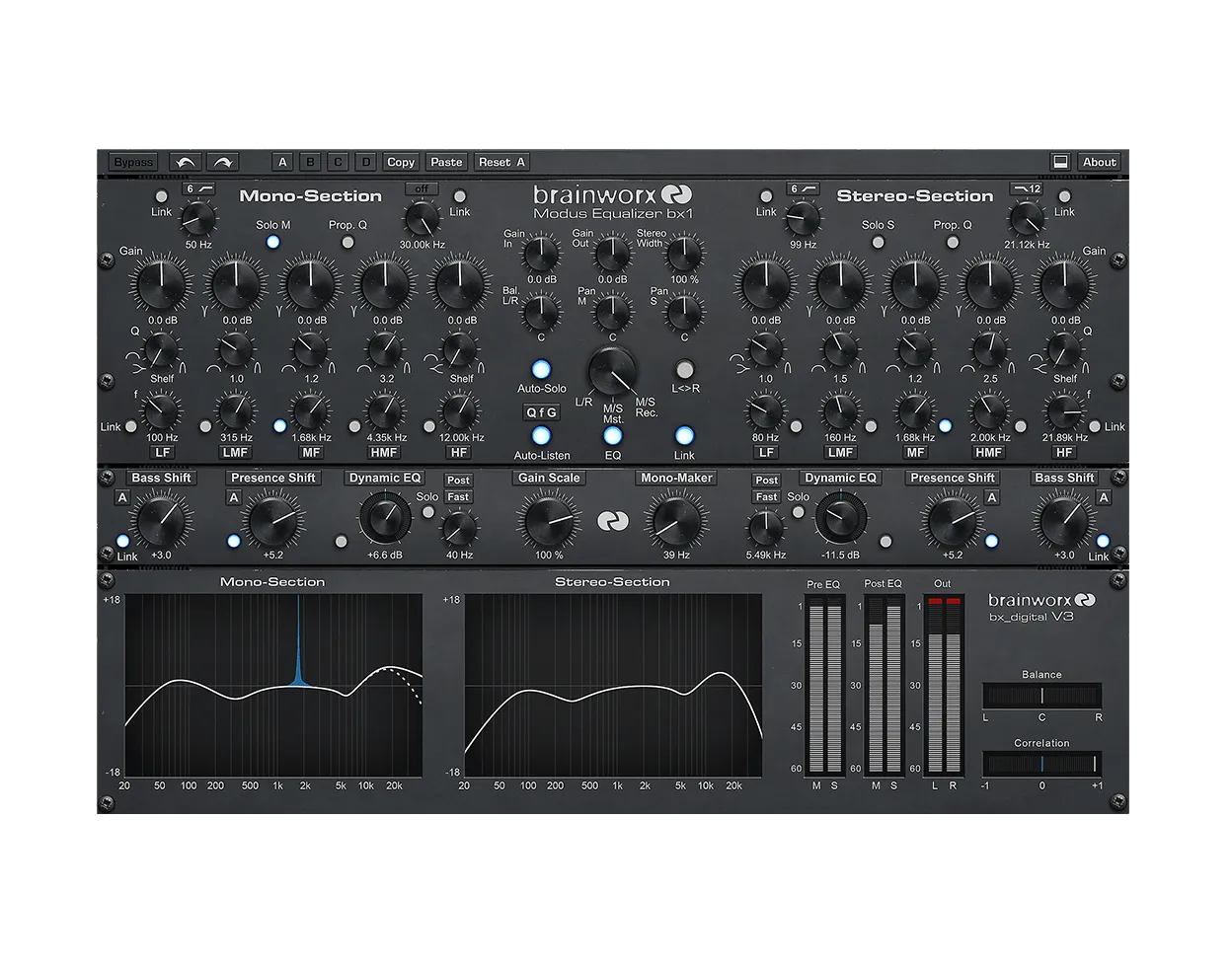Toggle Solo S in the Stereo-Section

coord(876,242)
